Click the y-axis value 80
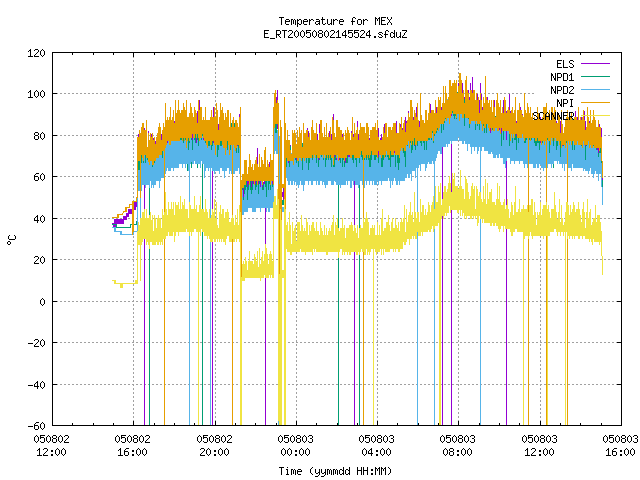This screenshot has width=640, height=480. tap(39, 136)
